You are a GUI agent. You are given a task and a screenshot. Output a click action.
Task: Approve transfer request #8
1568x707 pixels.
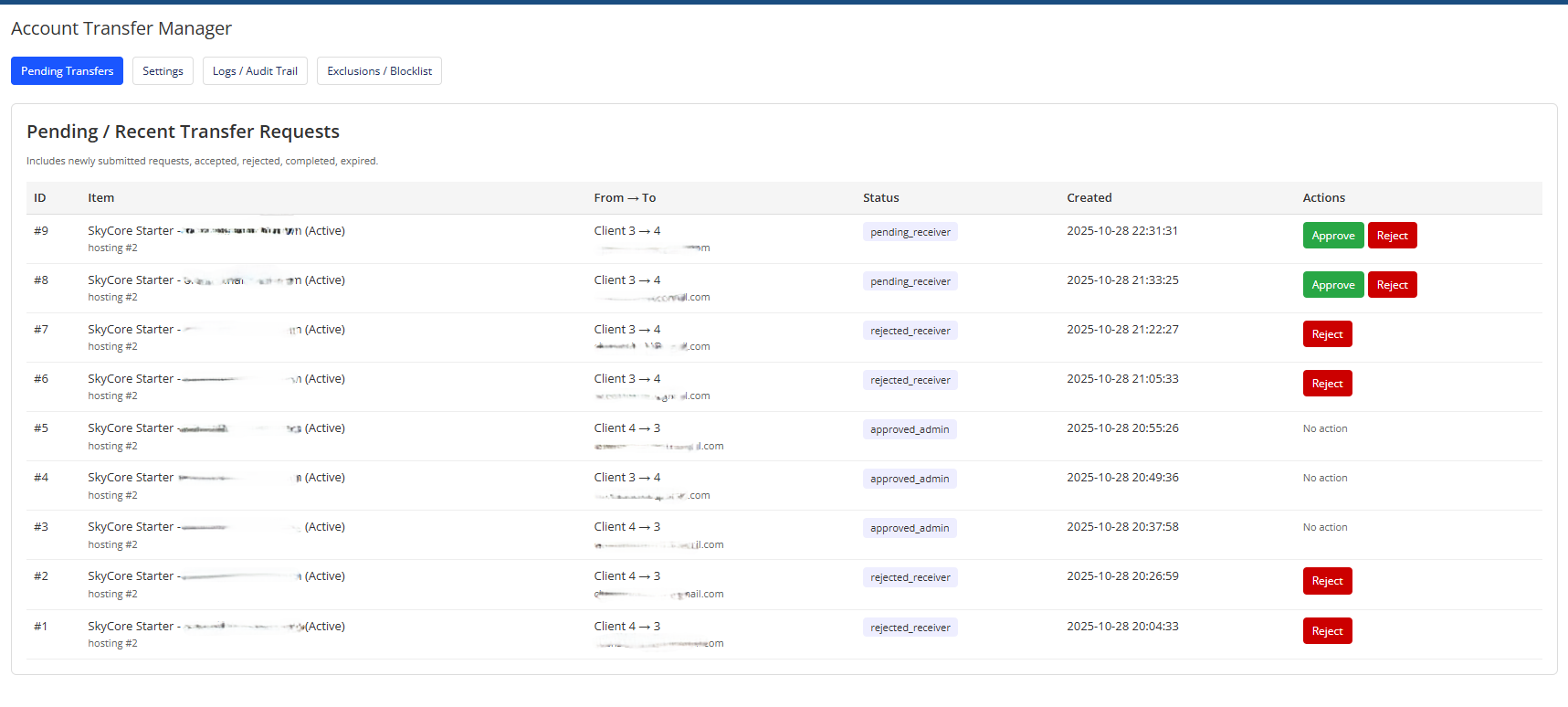click(x=1332, y=285)
